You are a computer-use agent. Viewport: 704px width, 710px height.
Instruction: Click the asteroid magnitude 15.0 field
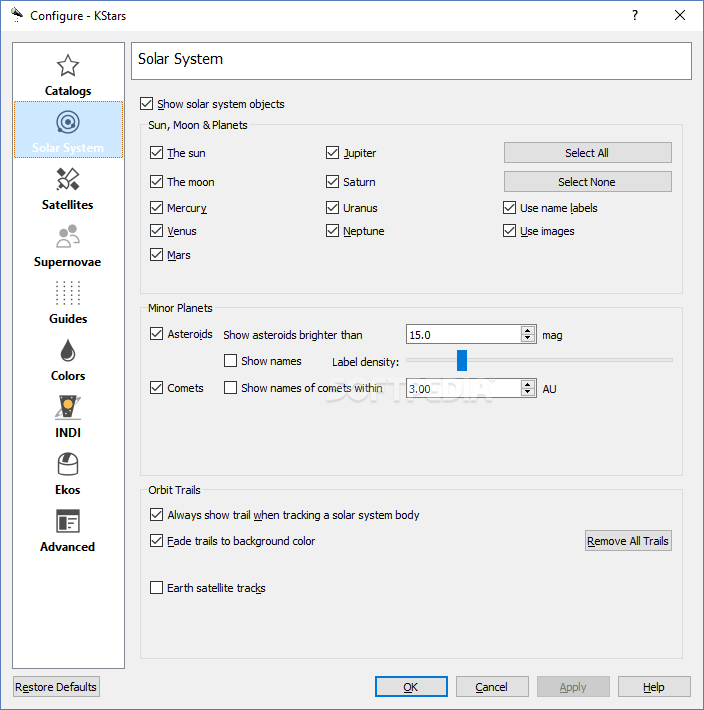coord(464,335)
